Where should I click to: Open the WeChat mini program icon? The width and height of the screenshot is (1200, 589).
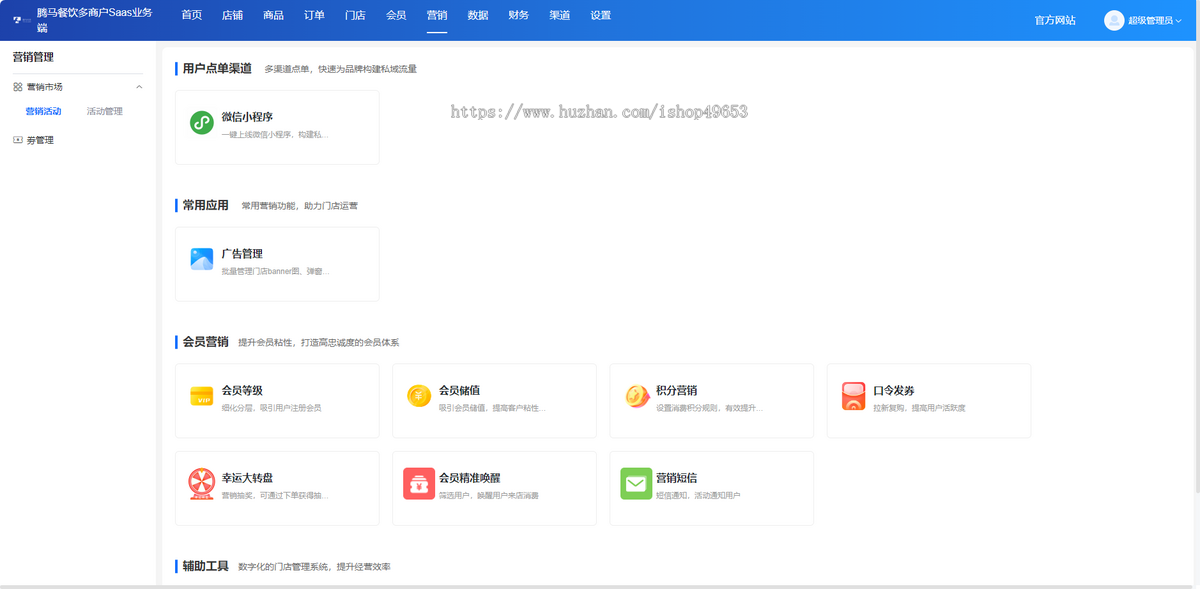click(202, 123)
